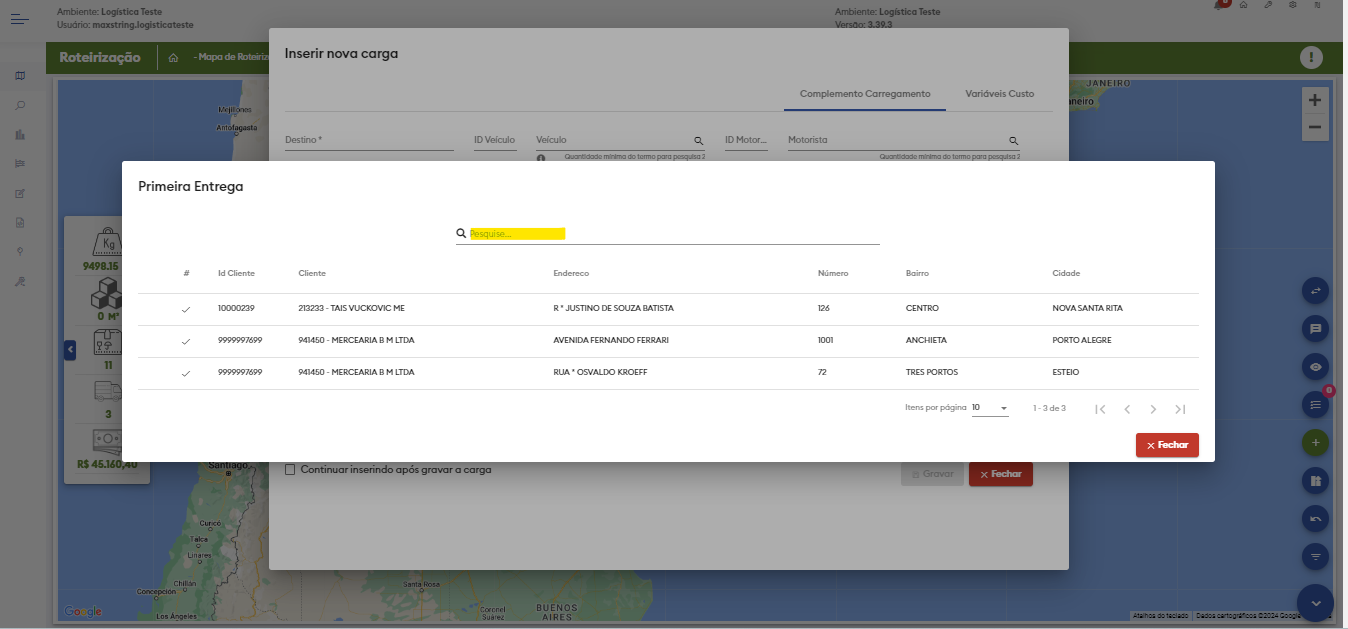
Task: Select checkmark for AVENIDA FERNANDO FERRARI row
Action: click(185, 341)
